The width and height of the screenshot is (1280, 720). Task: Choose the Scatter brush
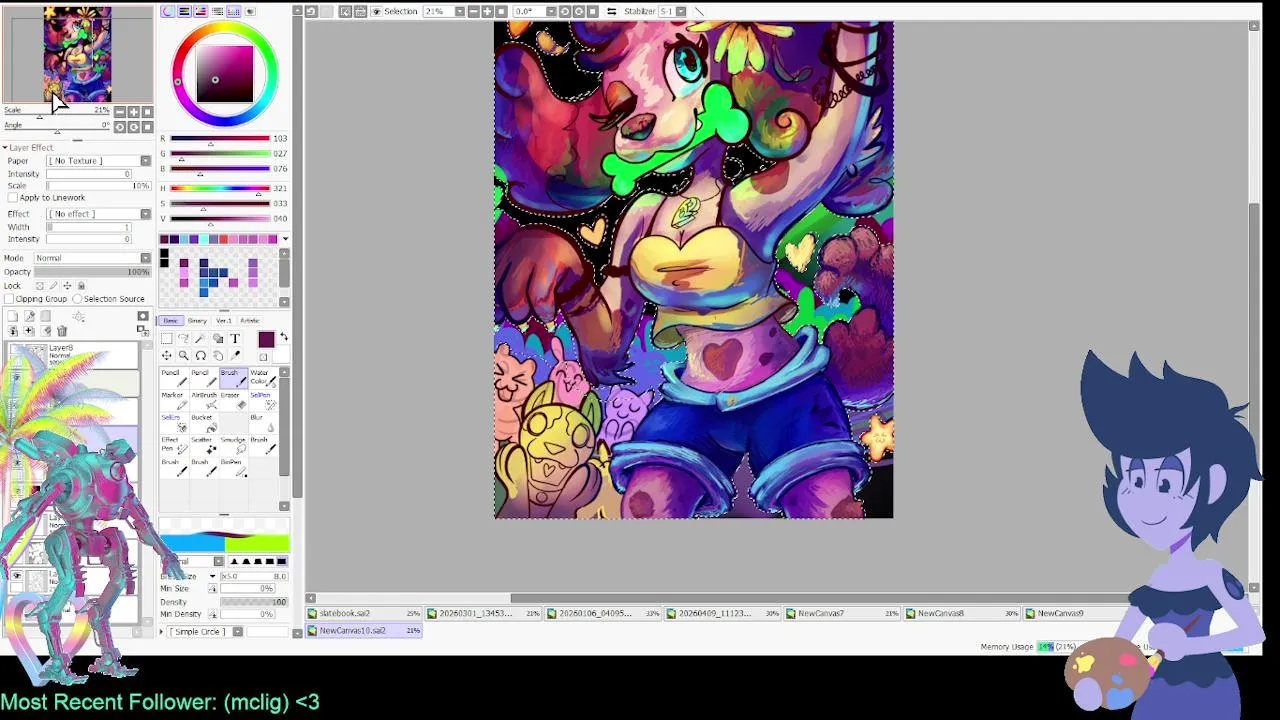point(204,445)
